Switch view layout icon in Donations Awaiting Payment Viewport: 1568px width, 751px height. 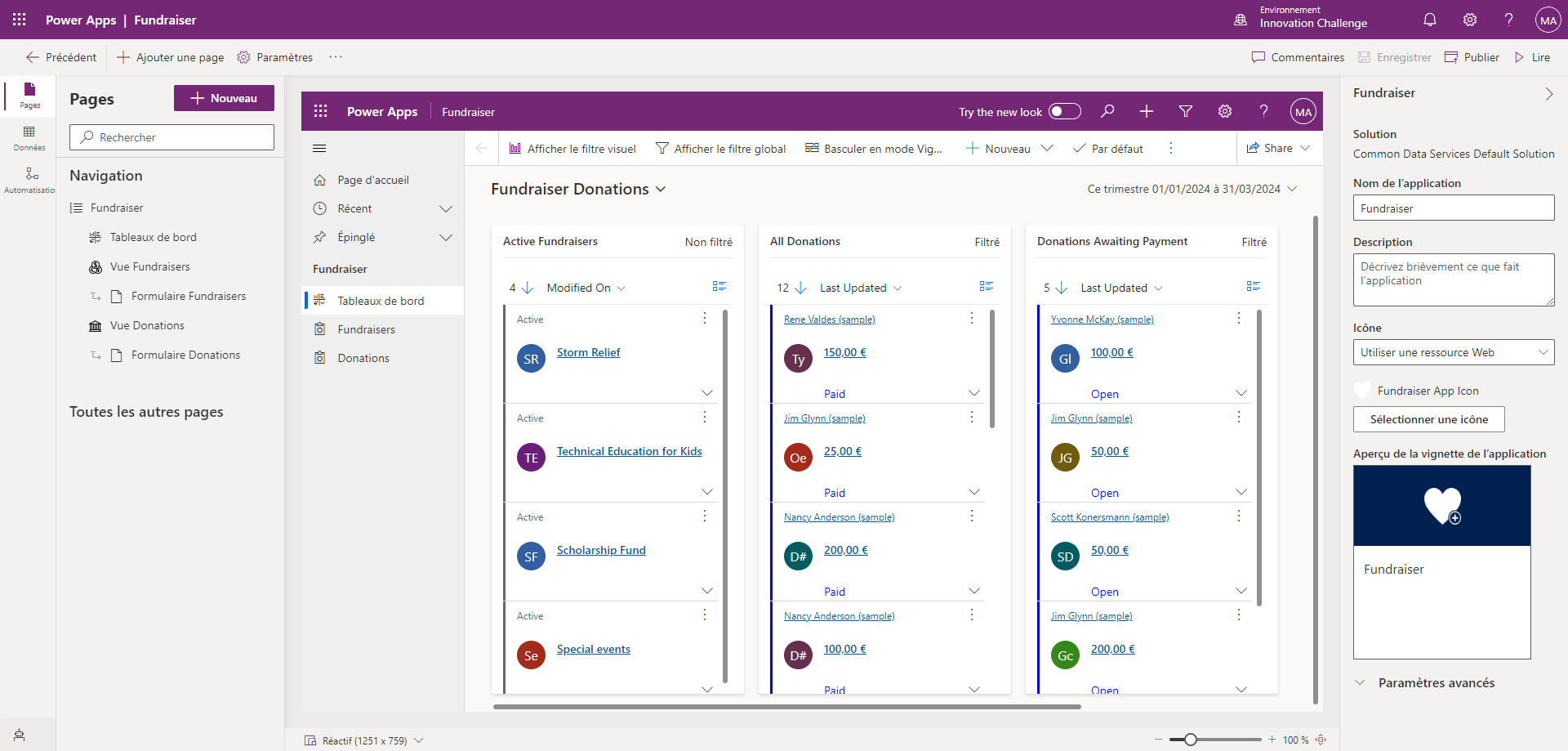(x=1254, y=286)
